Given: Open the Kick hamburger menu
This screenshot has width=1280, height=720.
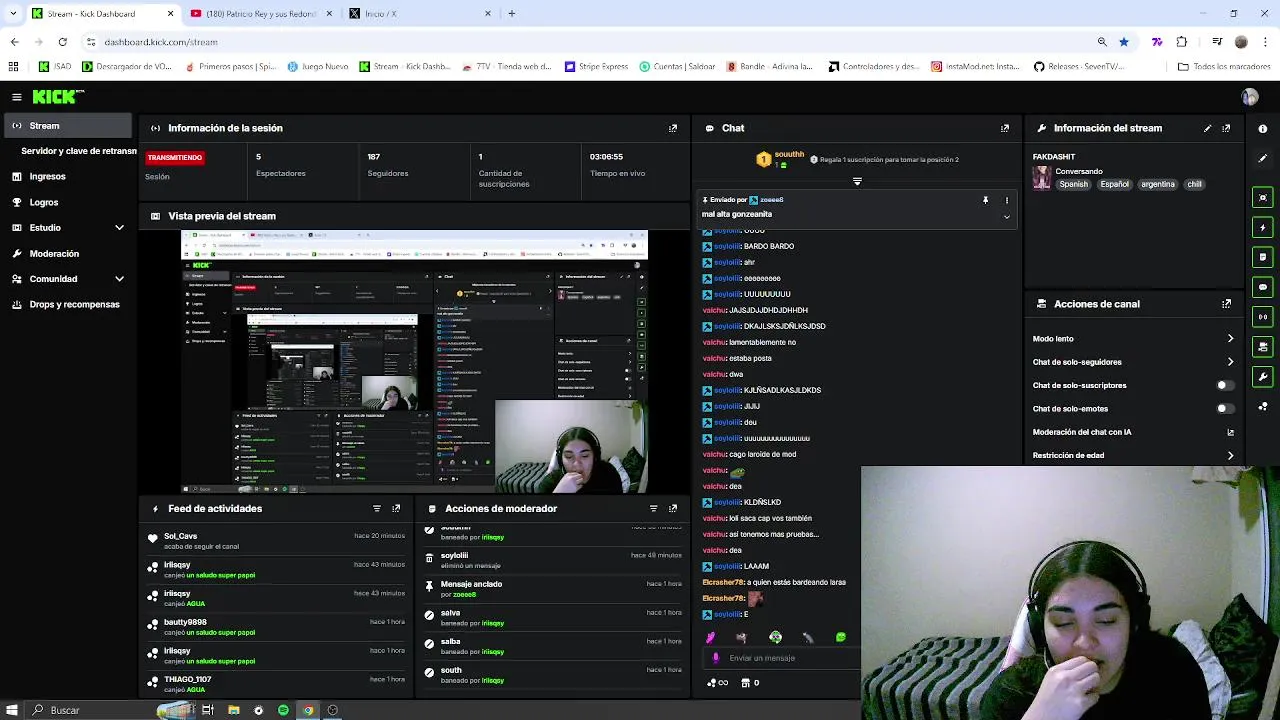Looking at the screenshot, I should [x=17, y=97].
